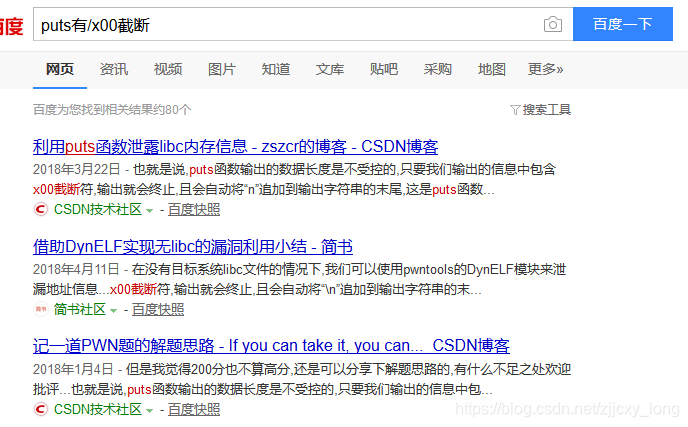
Task: Click the funnel icon beside 搜索工具
Action: (515, 110)
